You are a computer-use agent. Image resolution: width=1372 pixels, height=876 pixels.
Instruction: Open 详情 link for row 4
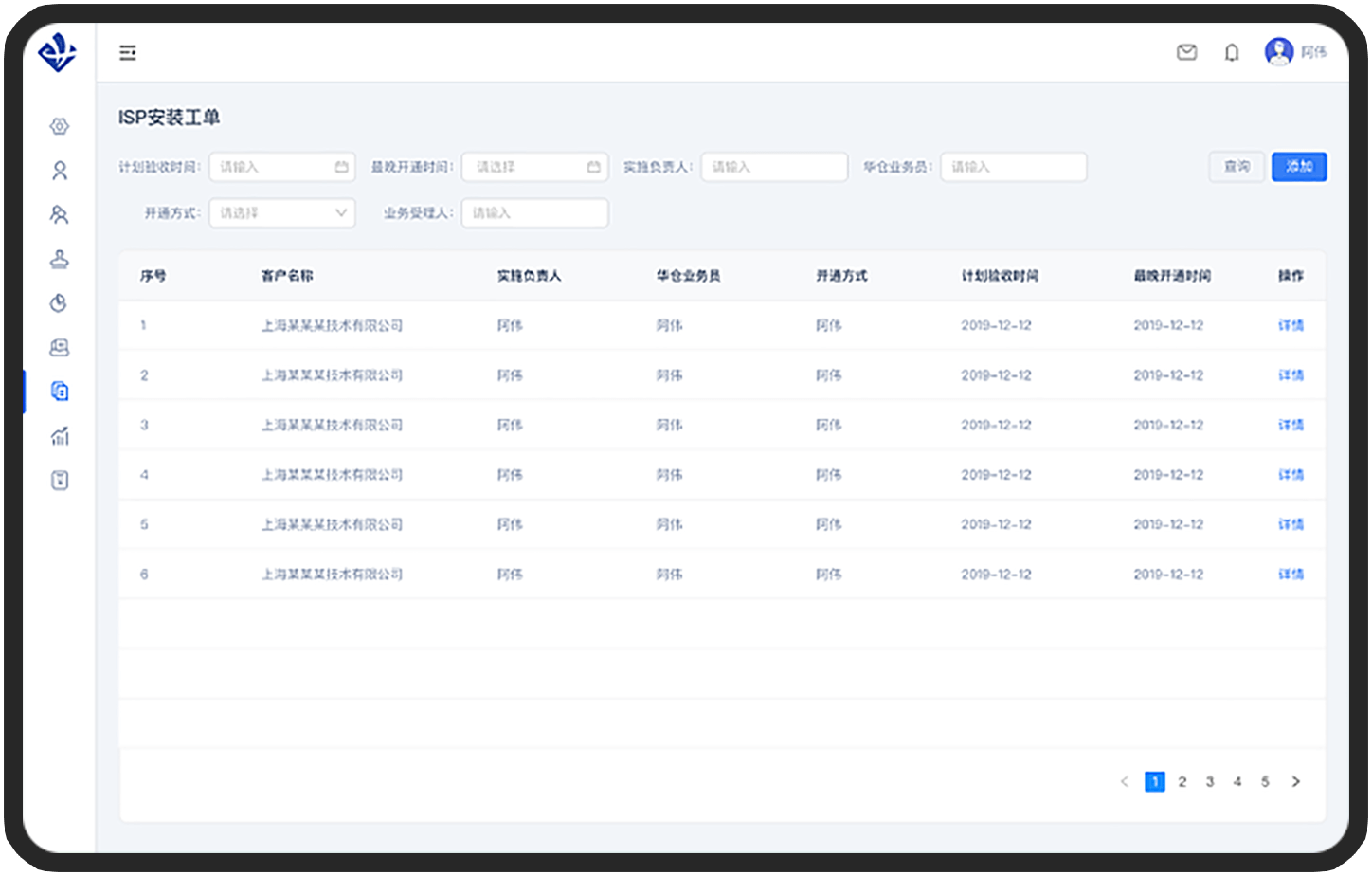(1291, 475)
